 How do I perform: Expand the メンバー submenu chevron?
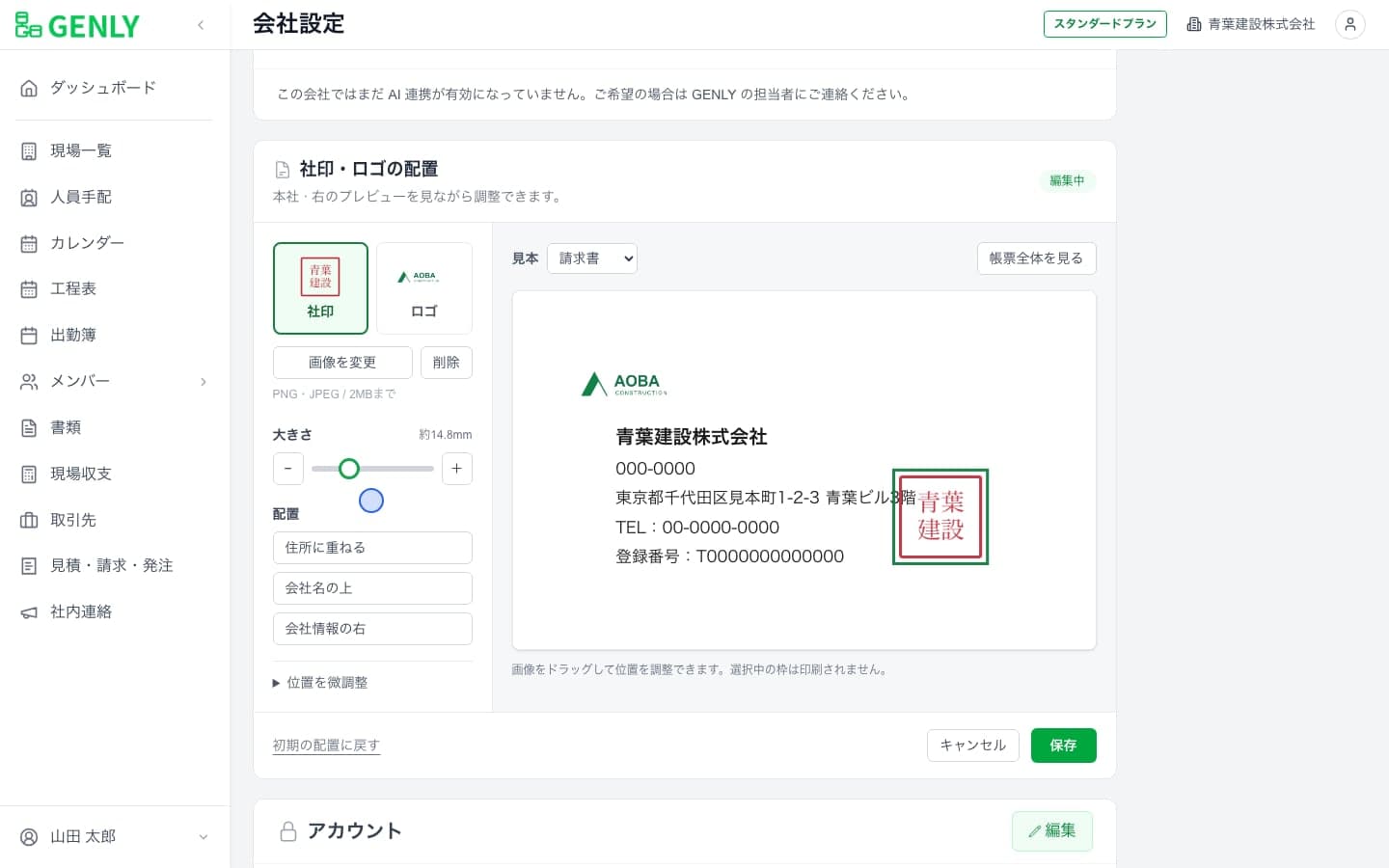coord(203,382)
